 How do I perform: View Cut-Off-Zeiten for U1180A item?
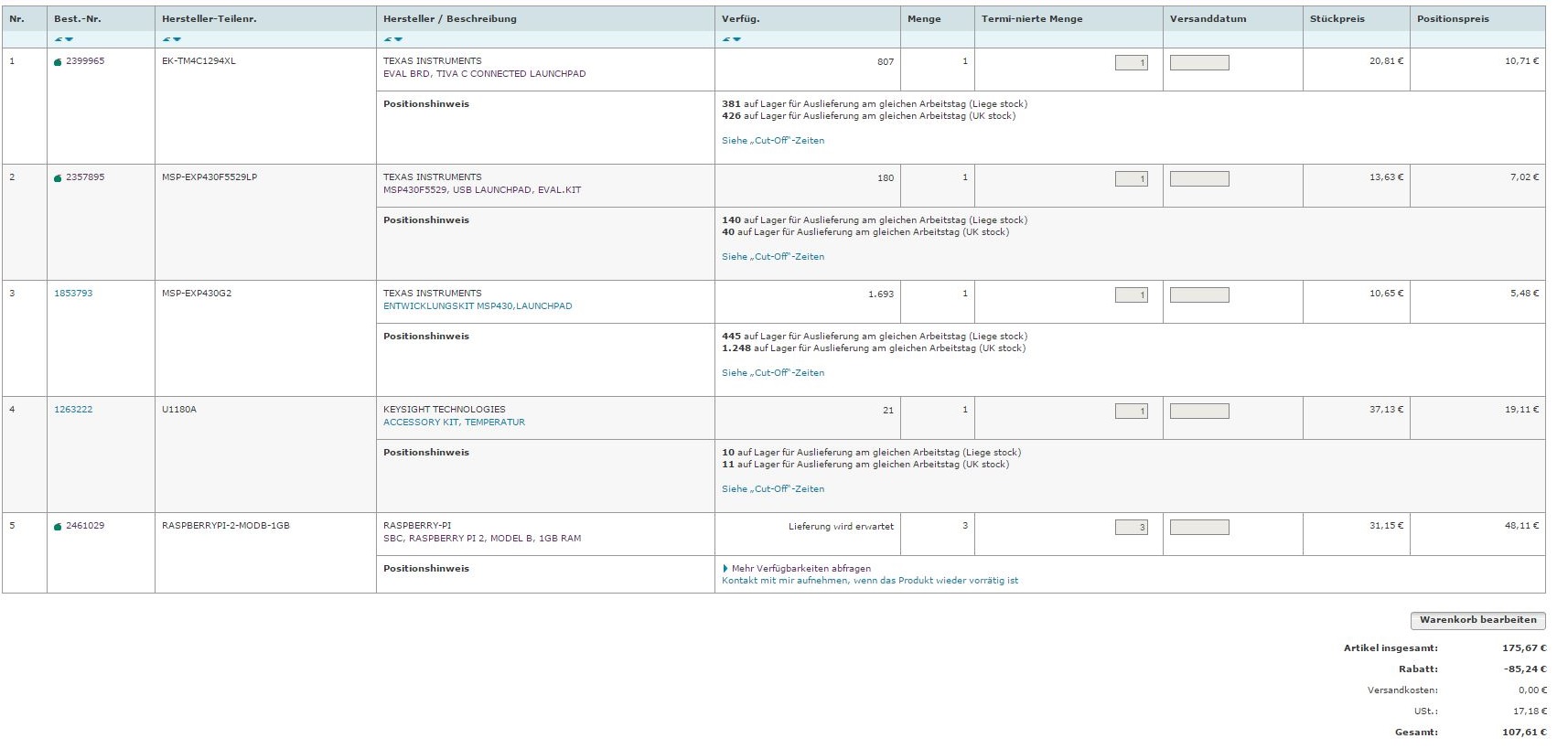[x=773, y=489]
